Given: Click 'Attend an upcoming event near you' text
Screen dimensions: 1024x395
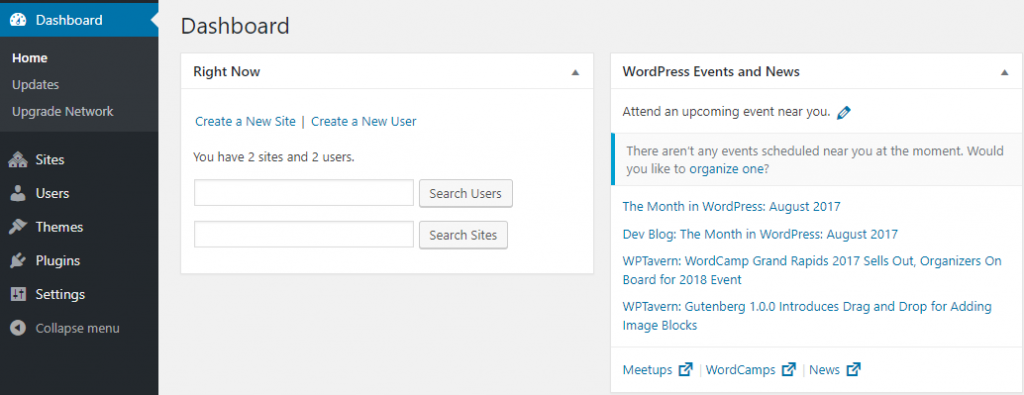Looking at the screenshot, I should point(726,112).
